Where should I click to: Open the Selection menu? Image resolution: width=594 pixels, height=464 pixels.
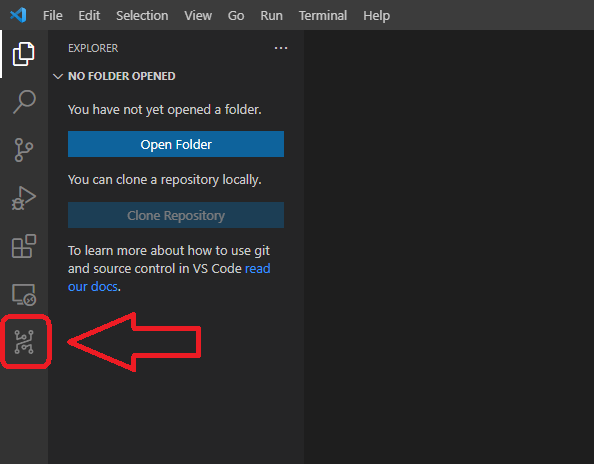point(142,16)
